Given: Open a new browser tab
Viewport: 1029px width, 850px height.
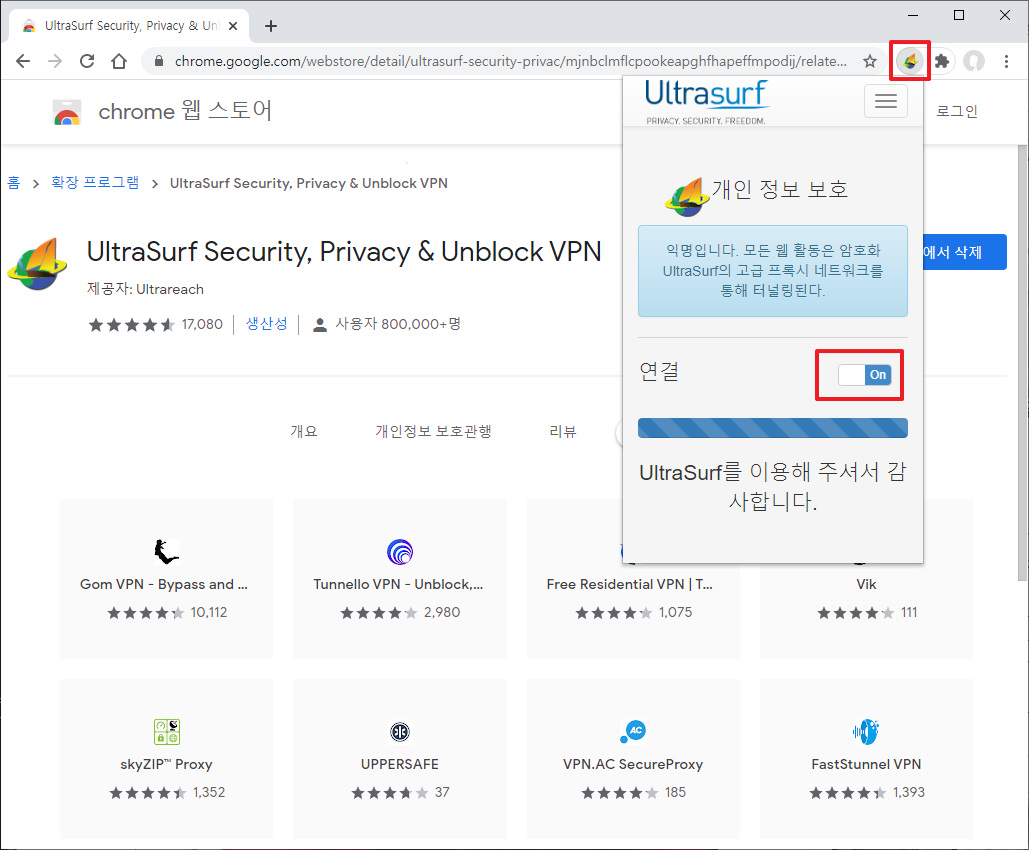Looking at the screenshot, I should (x=270, y=26).
